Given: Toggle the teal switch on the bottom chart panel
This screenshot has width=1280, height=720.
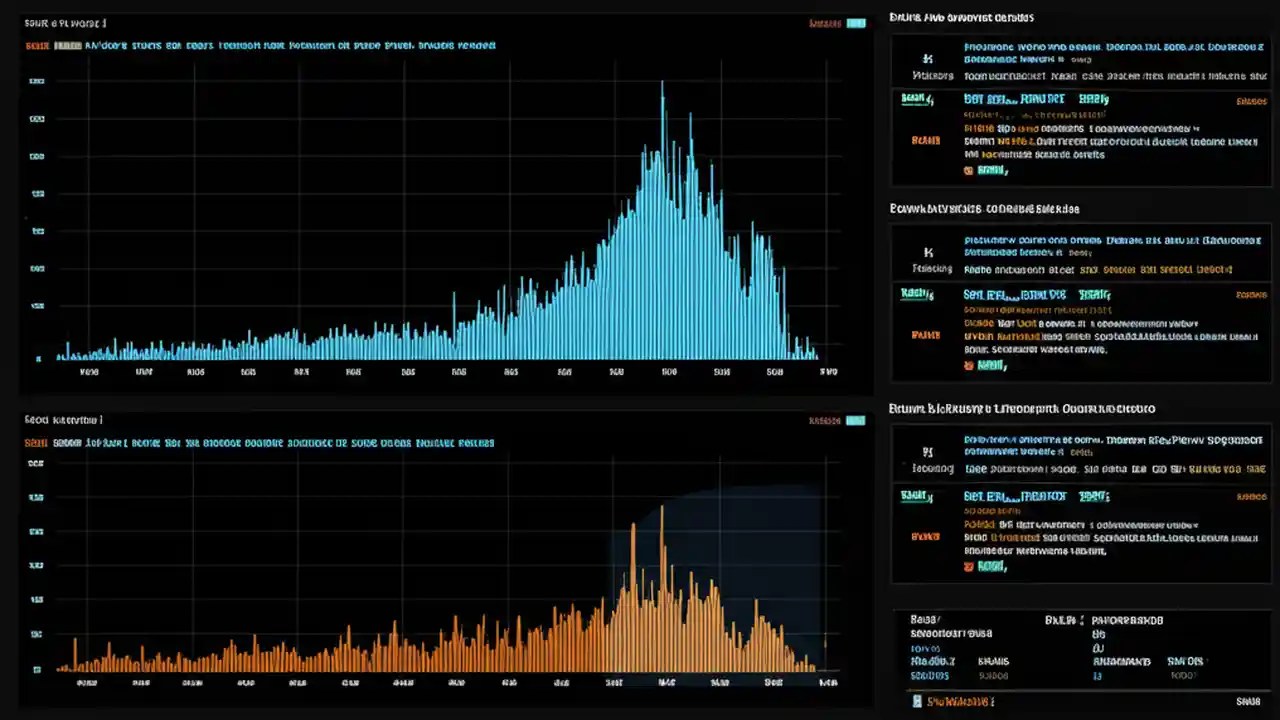Looking at the screenshot, I should tap(856, 421).
